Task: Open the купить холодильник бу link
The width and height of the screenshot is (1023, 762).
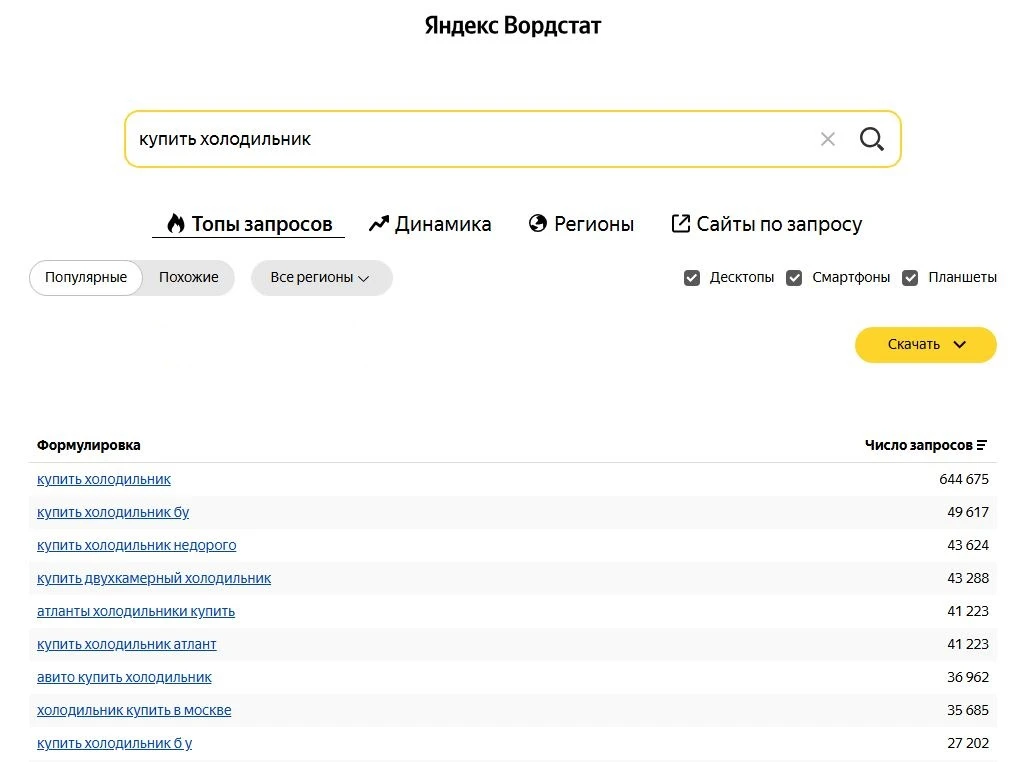Action: click(113, 512)
